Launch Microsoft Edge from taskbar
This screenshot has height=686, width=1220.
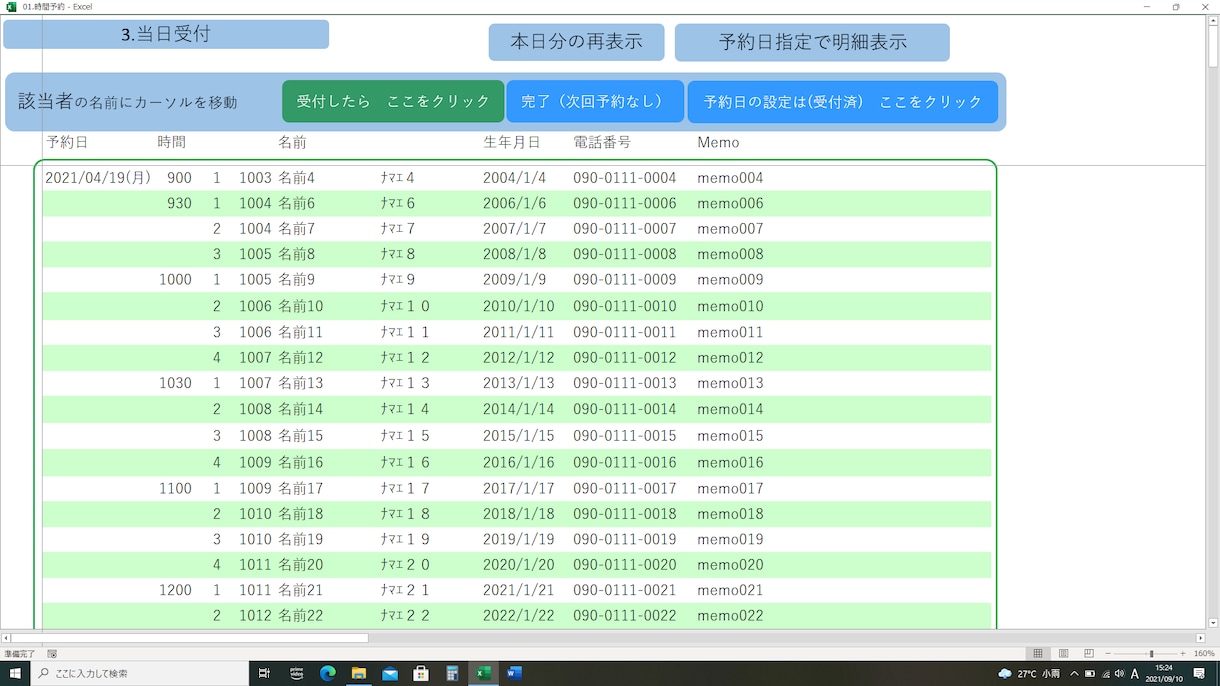click(327, 673)
